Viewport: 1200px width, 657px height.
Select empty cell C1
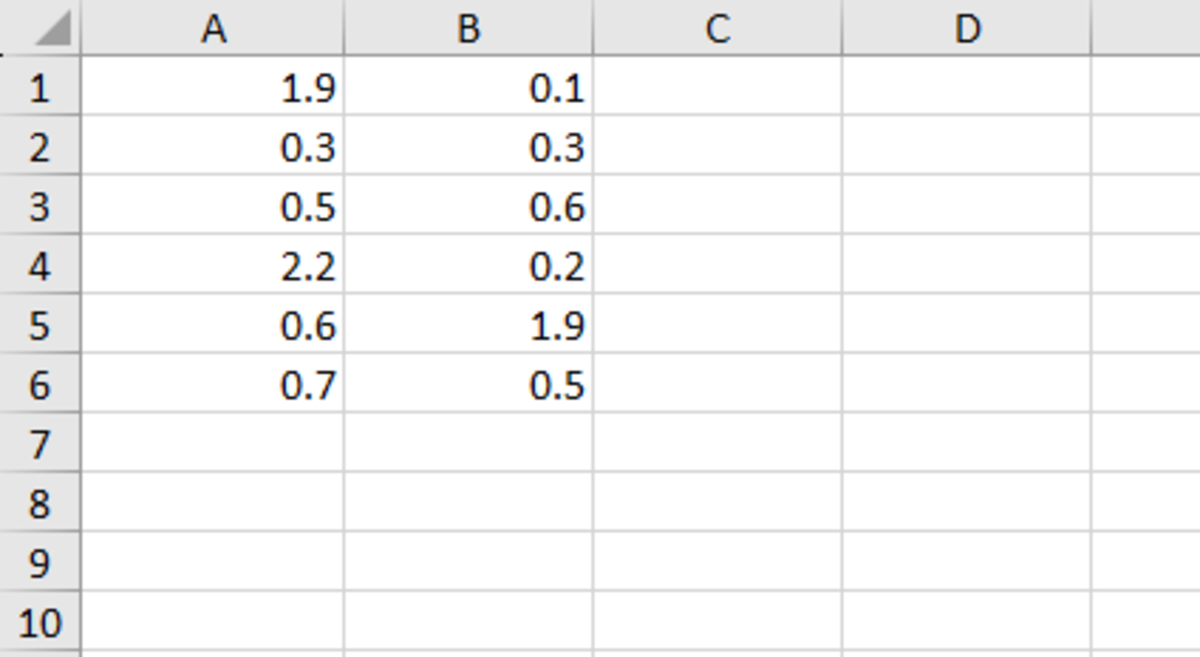point(717,88)
